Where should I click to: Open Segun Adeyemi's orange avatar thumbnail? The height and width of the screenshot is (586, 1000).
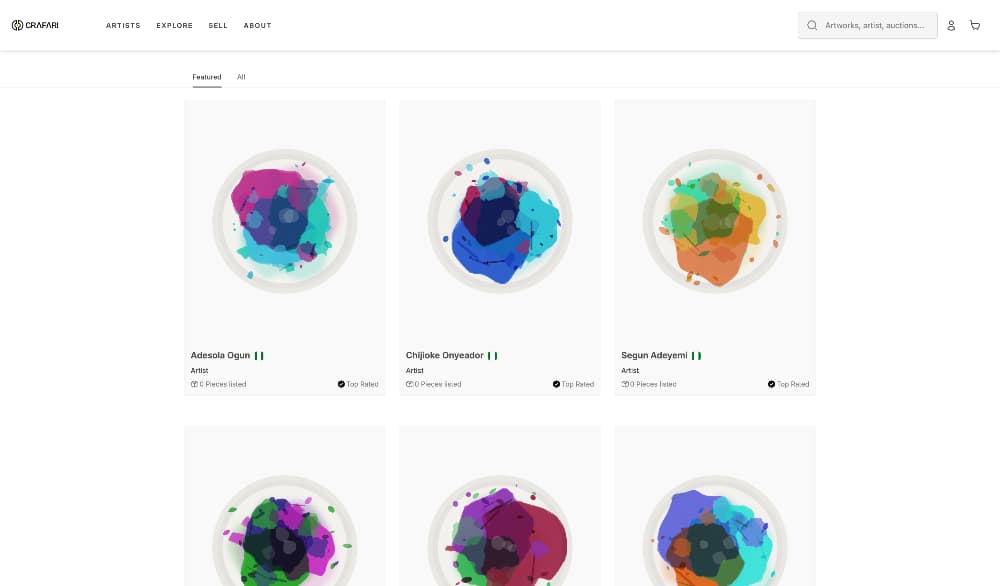(x=715, y=221)
